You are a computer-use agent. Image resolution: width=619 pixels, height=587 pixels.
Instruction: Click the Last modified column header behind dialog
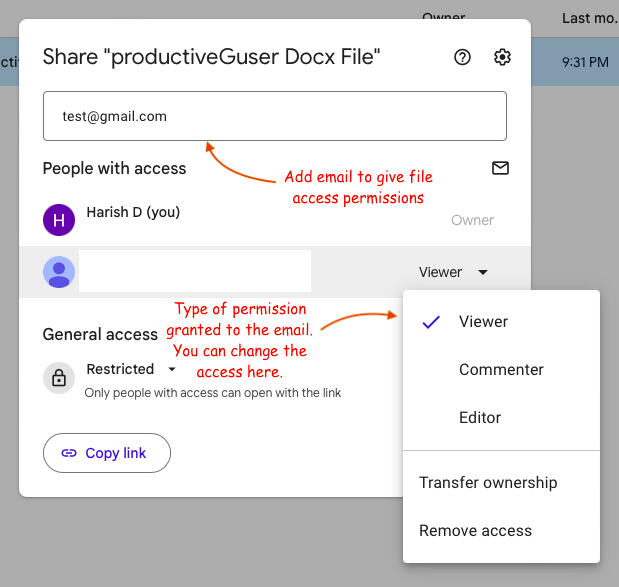pos(590,18)
